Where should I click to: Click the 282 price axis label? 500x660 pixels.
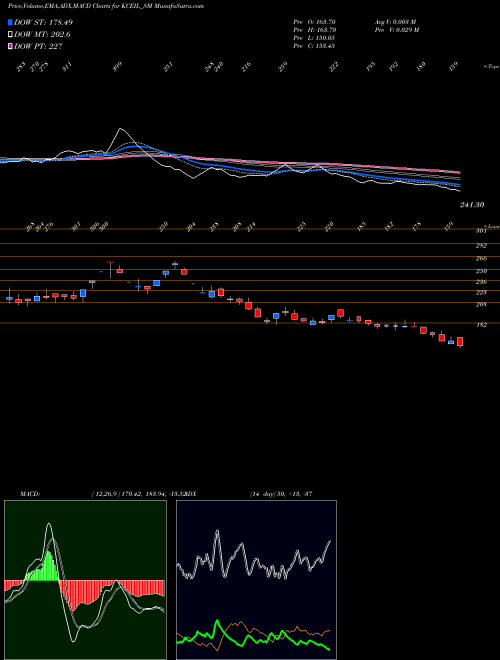click(x=481, y=245)
